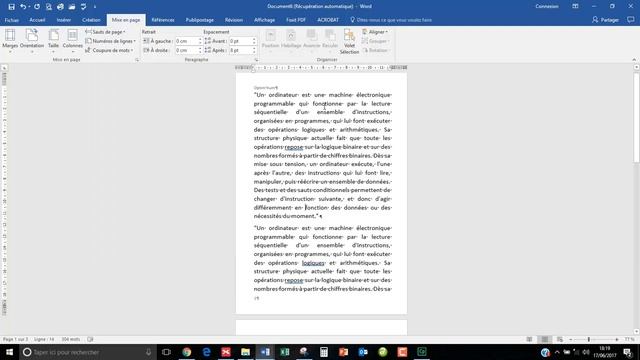Open the Marges gallery

point(10,41)
